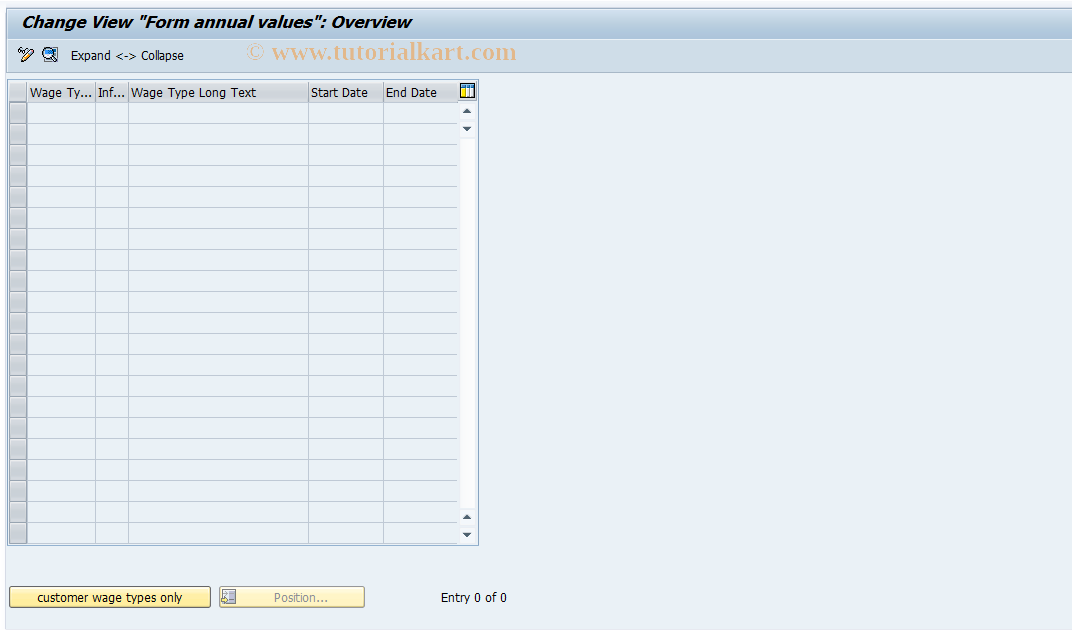This screenshot has width=1072, height=630.
Task: Click customer wage types only button
Action: click(x=110, y=597)
